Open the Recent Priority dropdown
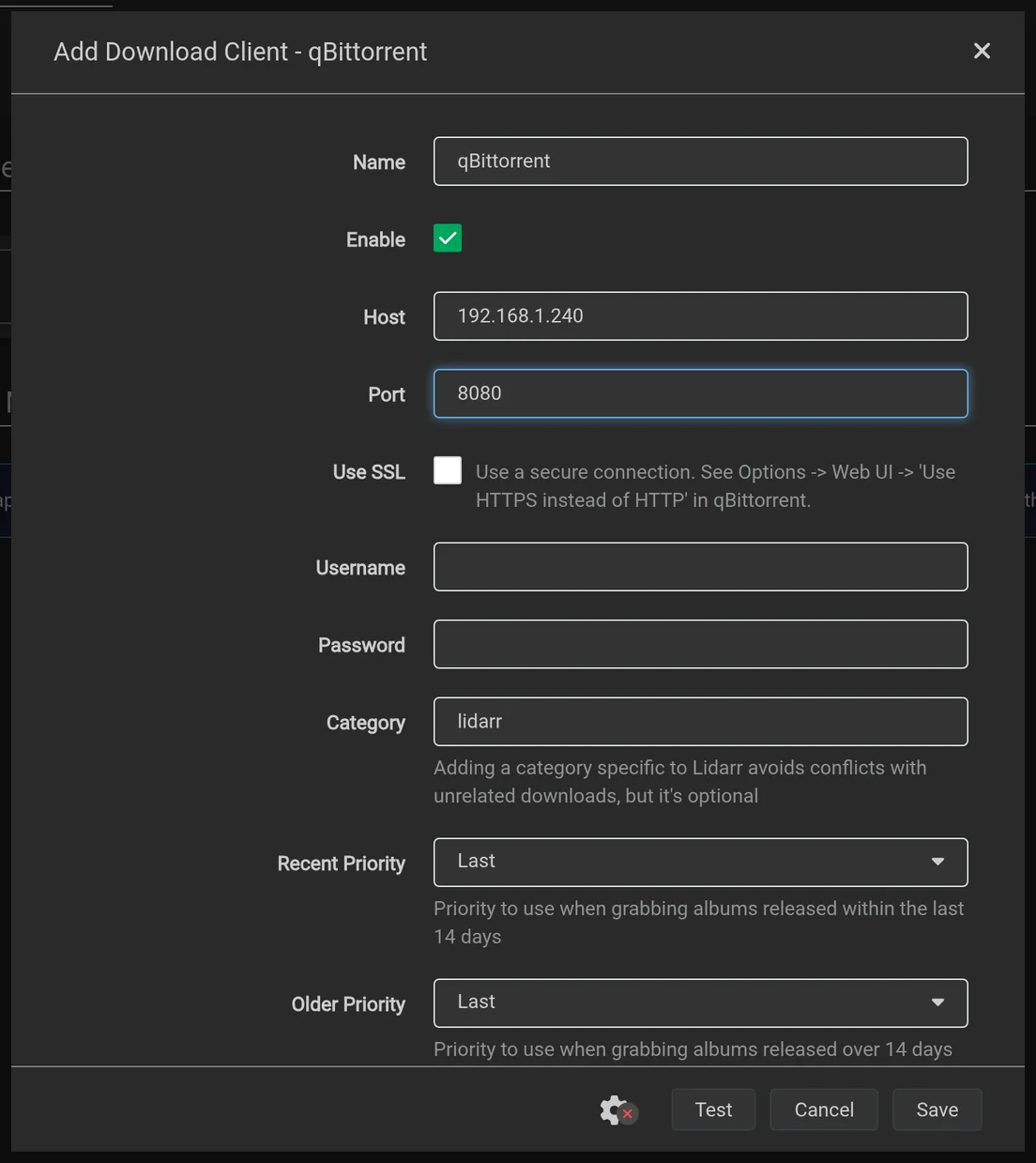The image size is (1036, 1163). (700, 862)
